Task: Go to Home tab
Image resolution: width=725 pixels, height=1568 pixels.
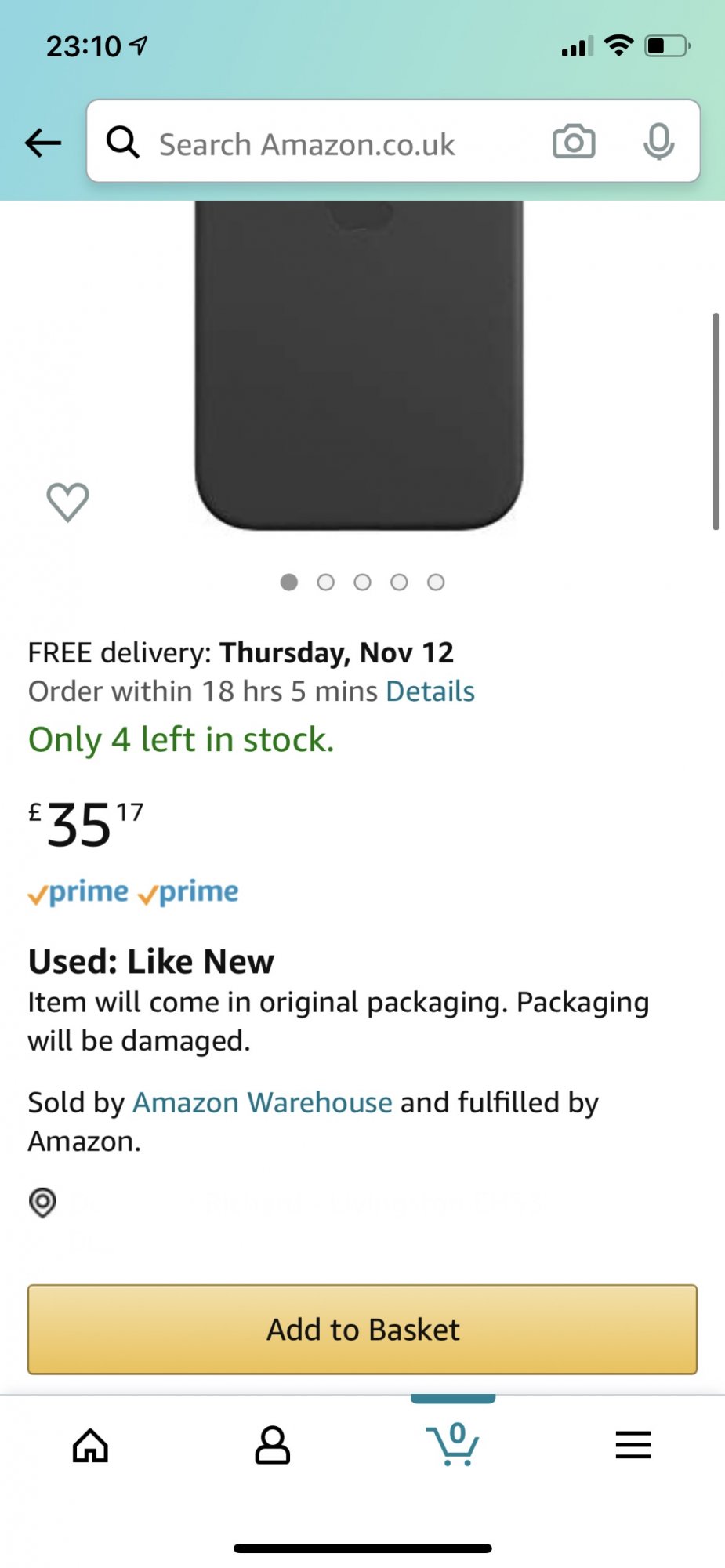Action: click(x=91, y=1445)
